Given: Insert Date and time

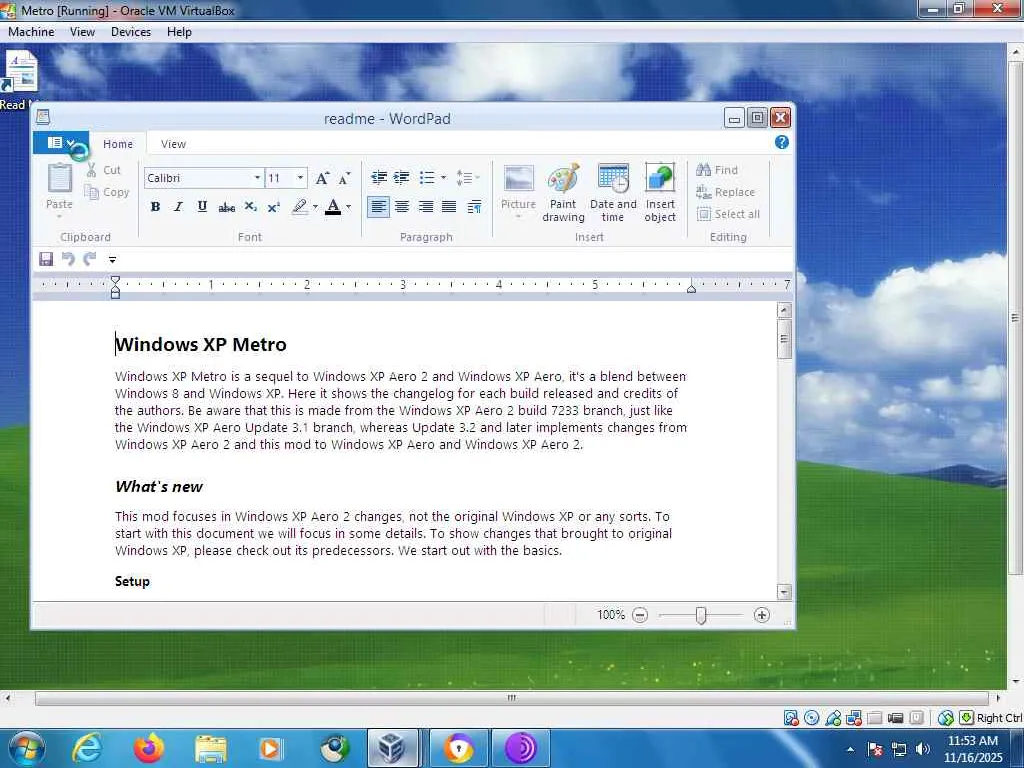Looking at the screenshot, I should (x=613, y=193).
